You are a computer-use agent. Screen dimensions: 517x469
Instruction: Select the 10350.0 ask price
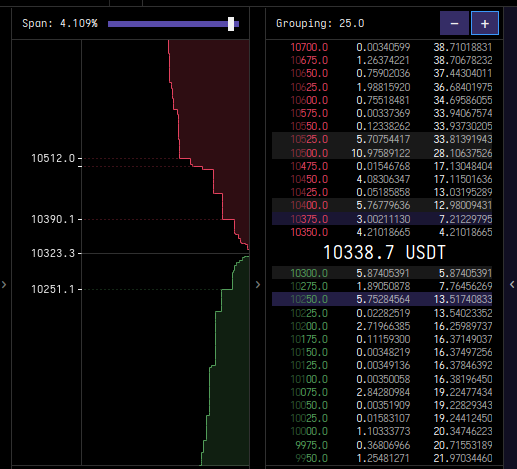309,232
